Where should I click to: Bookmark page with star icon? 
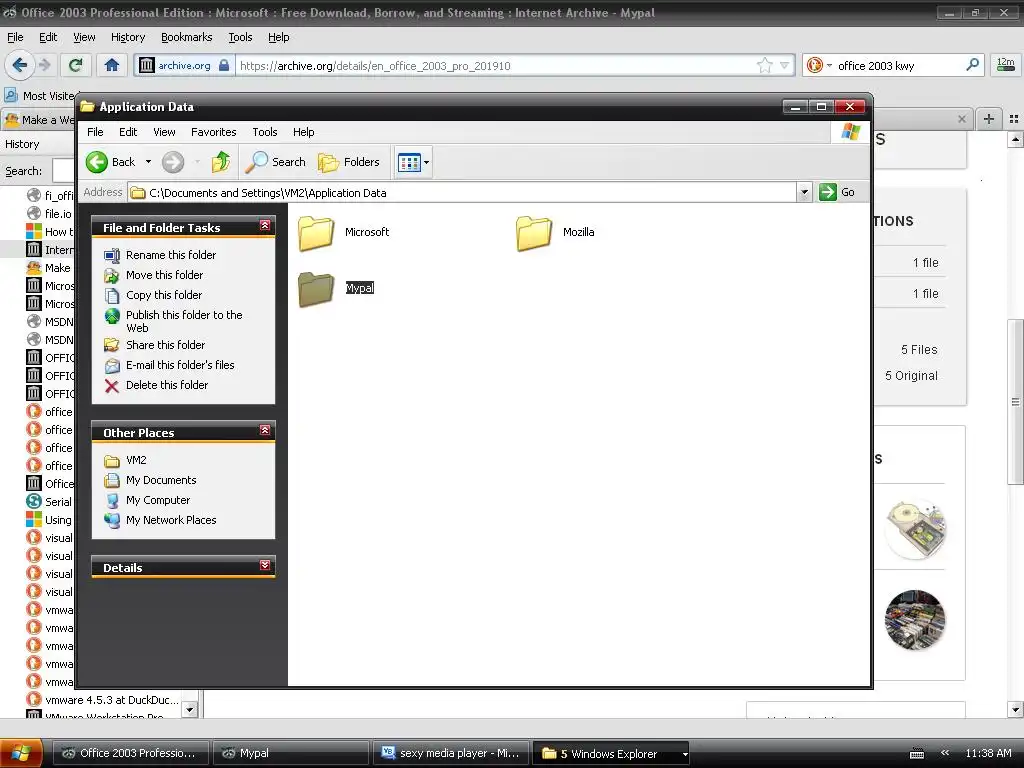(764, 65)
